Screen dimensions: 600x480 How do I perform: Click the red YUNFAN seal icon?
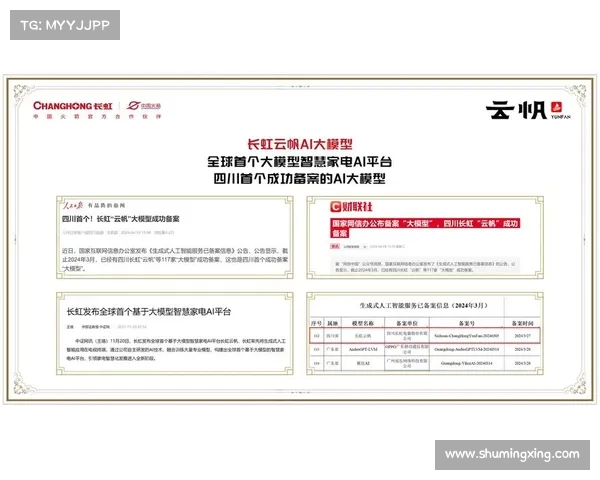(556, 107)
